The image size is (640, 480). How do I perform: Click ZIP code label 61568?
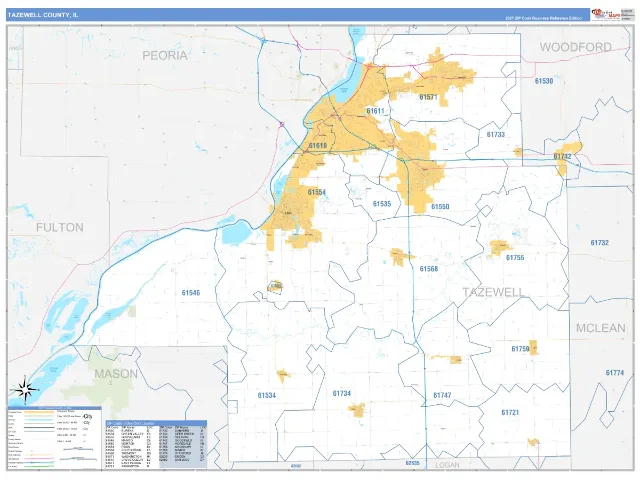429,269
